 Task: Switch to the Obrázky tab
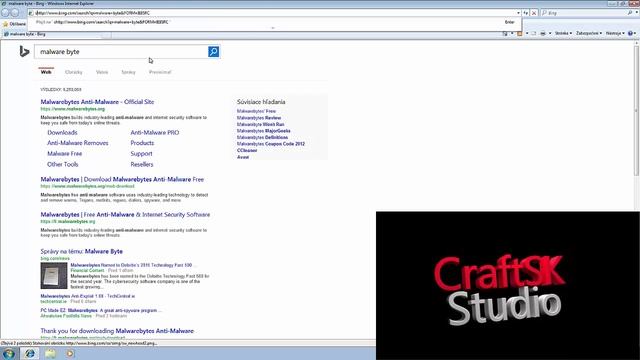point(73,72)
